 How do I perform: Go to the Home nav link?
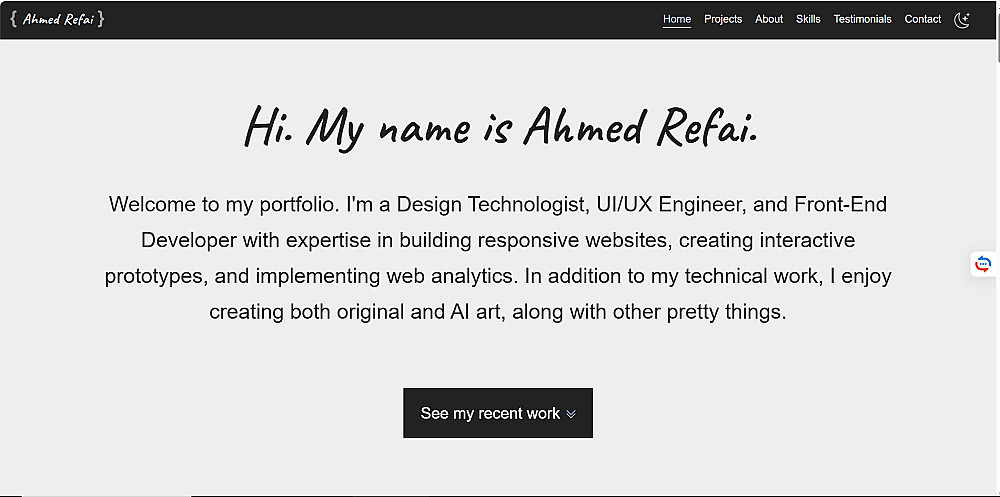[x=677, y=19]
